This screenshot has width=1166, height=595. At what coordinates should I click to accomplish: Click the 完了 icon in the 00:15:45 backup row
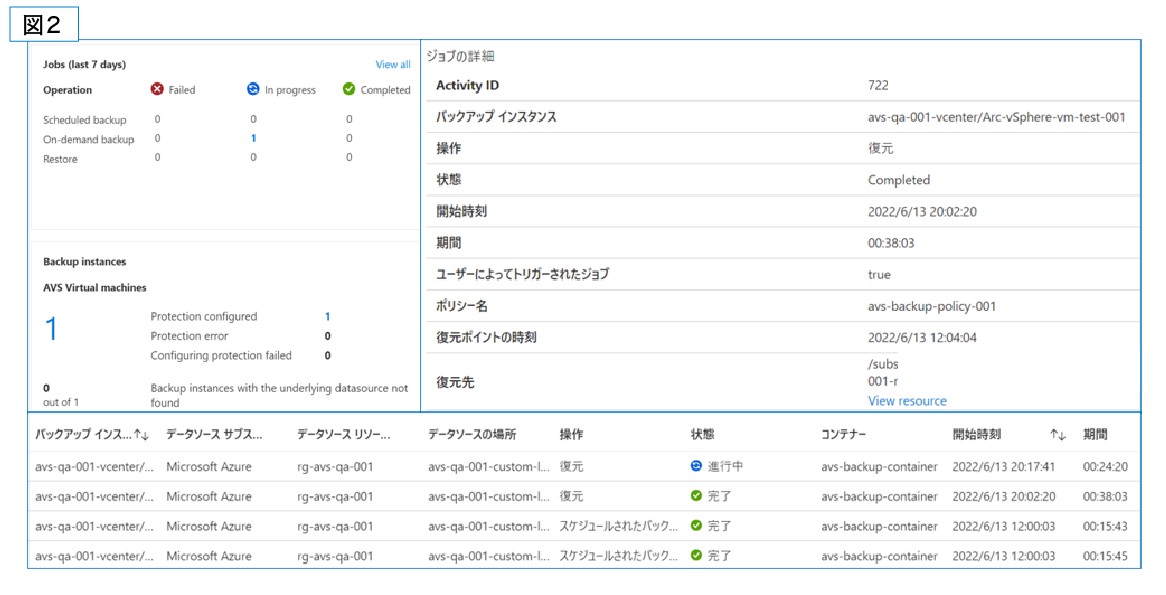[x=696, y=555]
